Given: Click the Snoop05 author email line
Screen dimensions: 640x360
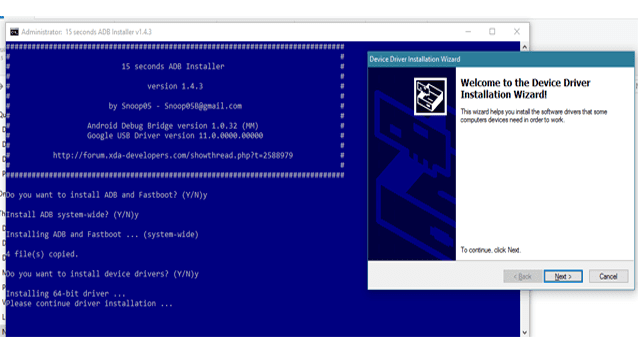Looking at the screenshot, I should [175, 106].
